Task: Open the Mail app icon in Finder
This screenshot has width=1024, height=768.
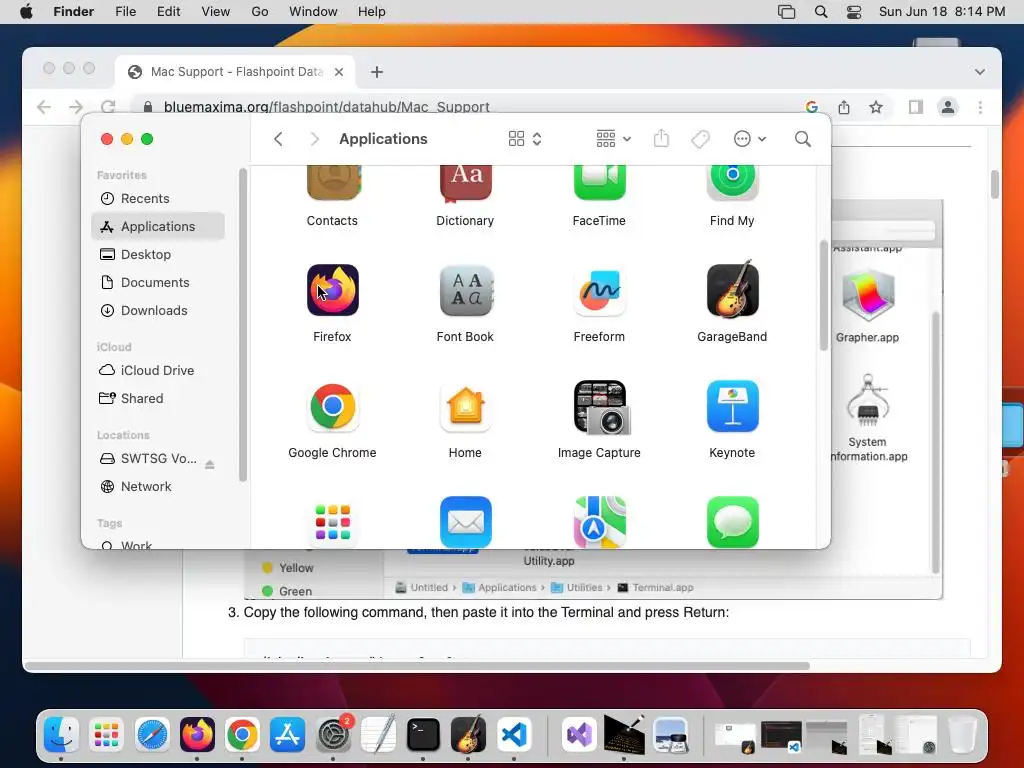Action: click(465, 522)
